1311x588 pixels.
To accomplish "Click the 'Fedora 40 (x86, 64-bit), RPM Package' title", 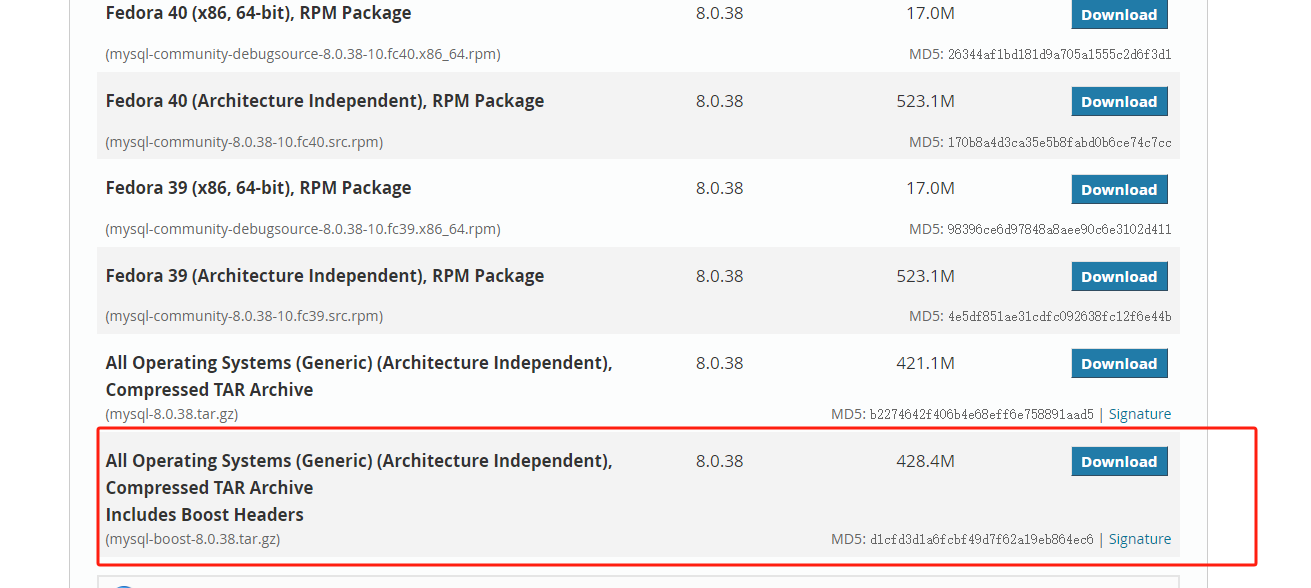I will pyautogui.click(x=259, y=13).
